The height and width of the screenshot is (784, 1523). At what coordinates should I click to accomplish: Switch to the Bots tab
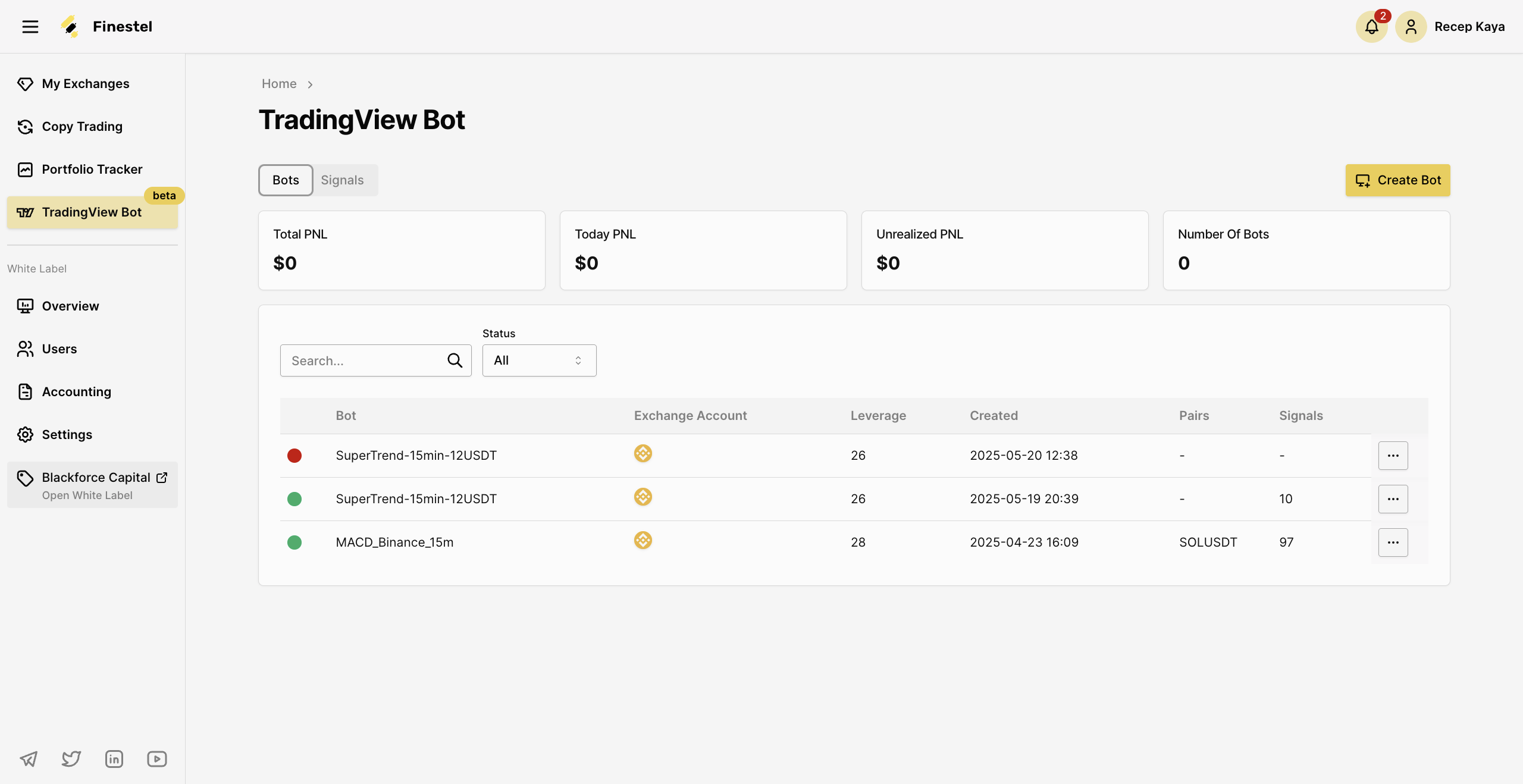(x=285, y=180)
